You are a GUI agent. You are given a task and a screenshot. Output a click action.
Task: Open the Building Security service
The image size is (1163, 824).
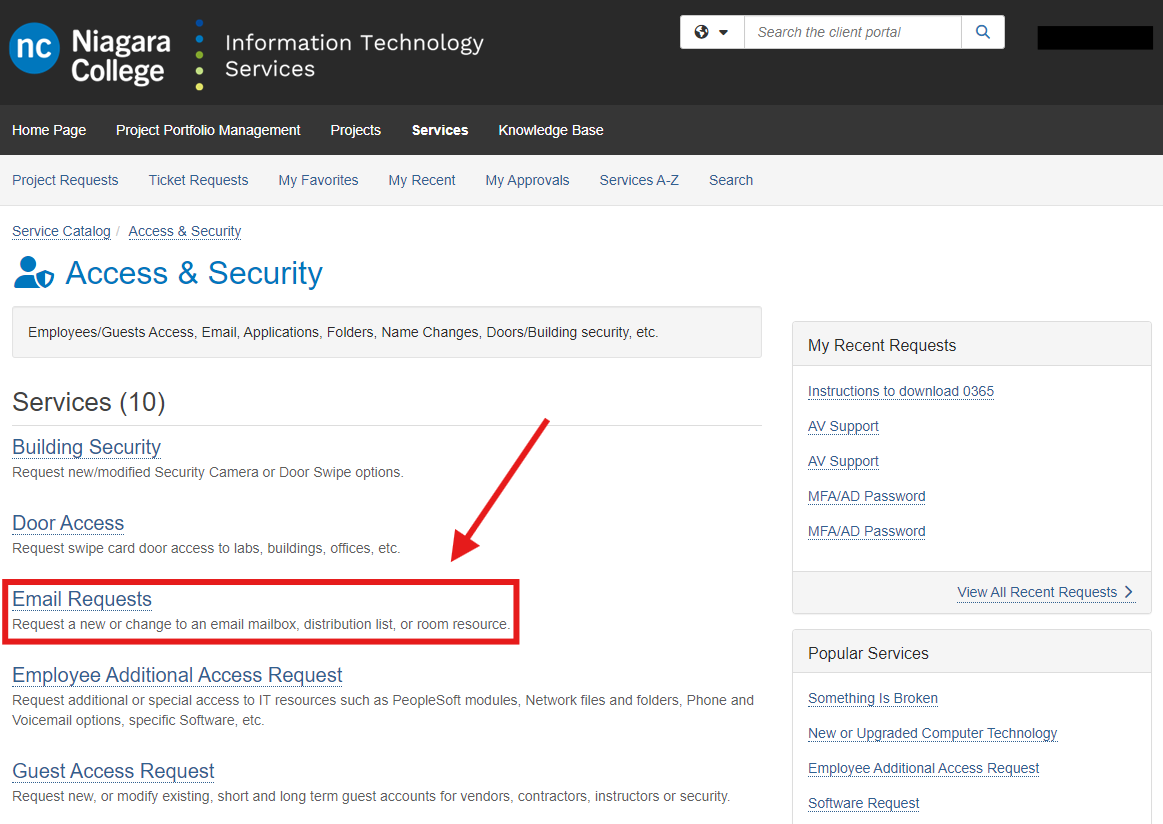click(x=86, y=447)
